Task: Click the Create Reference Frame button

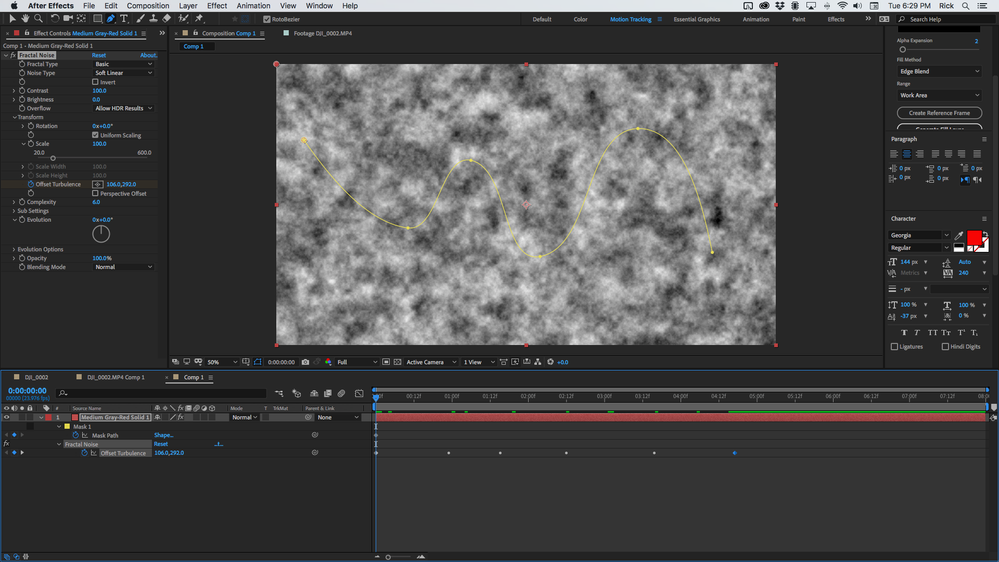Action: point(939,113)
